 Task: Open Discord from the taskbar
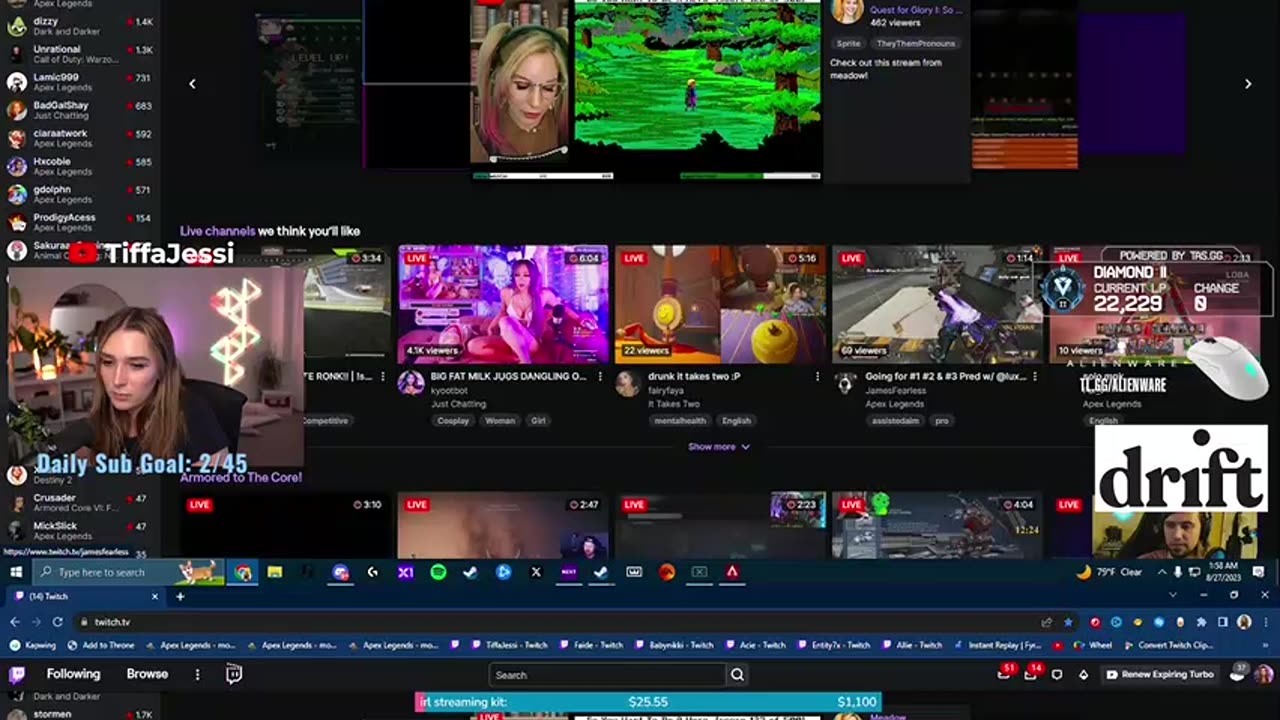pyautogui.click(x=341, y=572)
